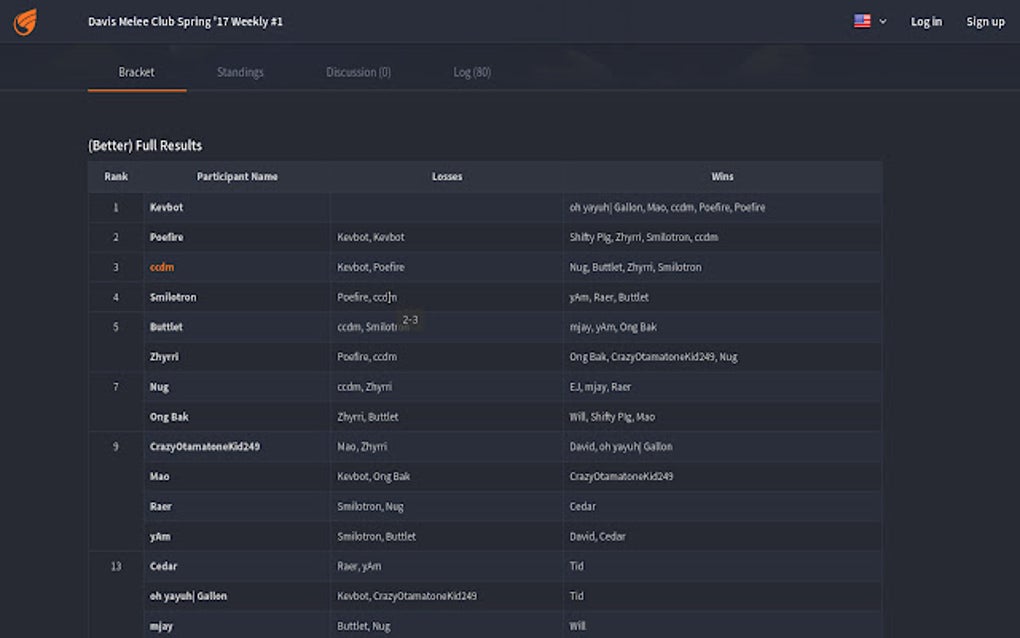View the Log (80) tab
This screenshot has width=1020, height=638.
coord(471,71)
